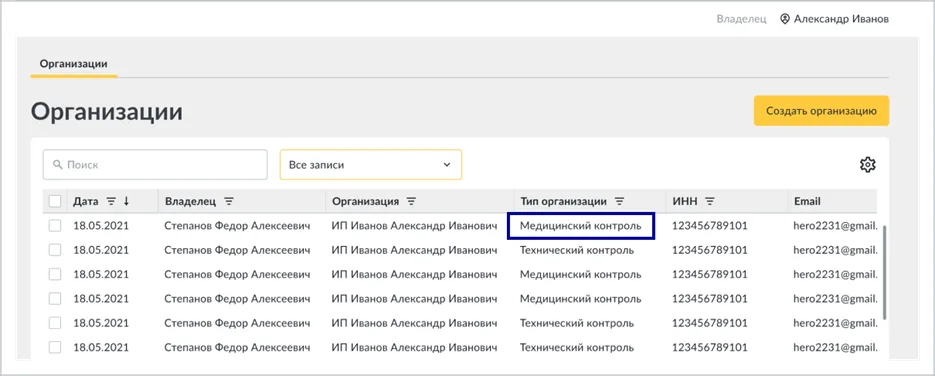935x376 pixels.
Task: Click the Email column header
Action: click(x=807, y=201)
